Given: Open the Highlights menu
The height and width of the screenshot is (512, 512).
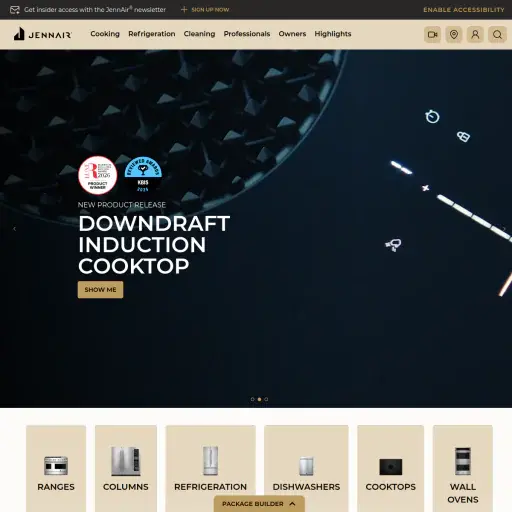Looking at the screenshot, I should [x=333, y=34].
